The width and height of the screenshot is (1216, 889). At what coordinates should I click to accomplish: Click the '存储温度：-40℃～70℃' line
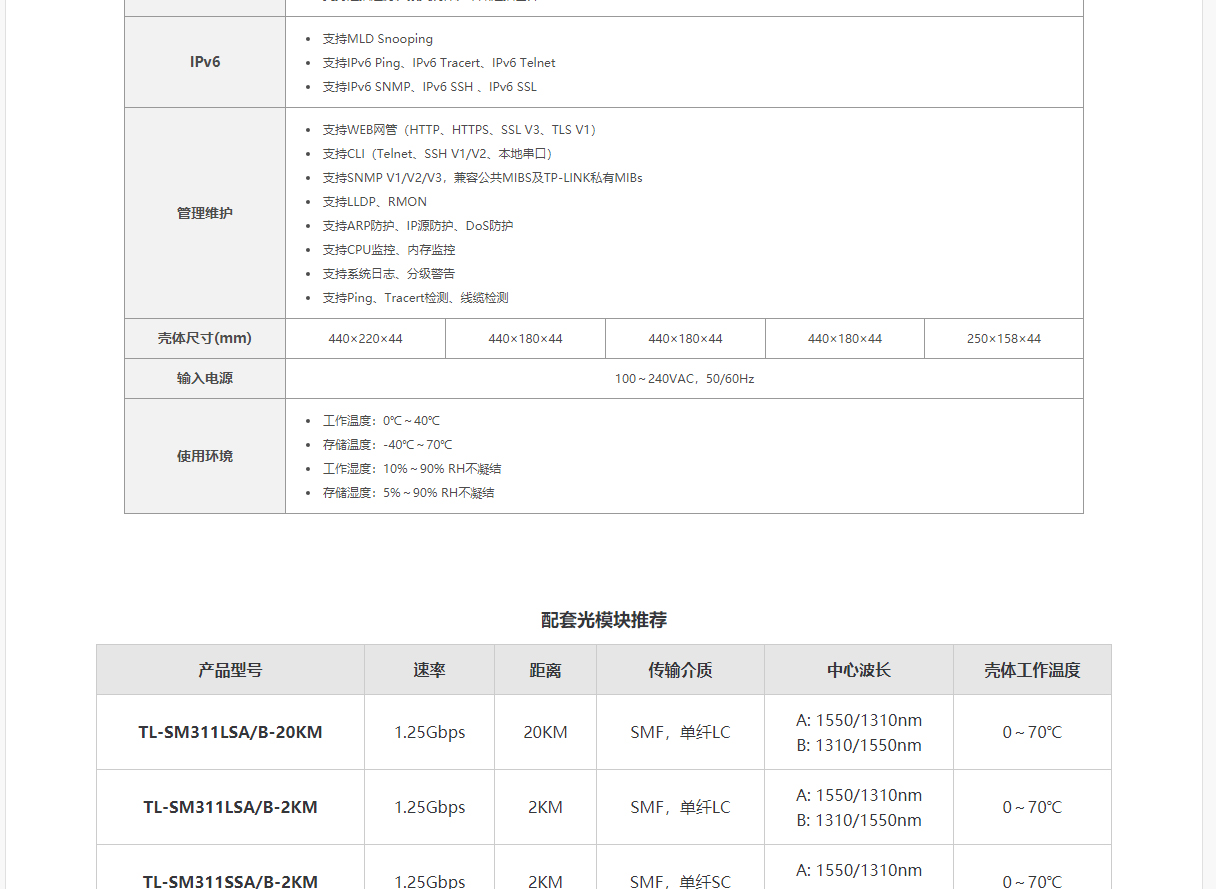point(387,445)
